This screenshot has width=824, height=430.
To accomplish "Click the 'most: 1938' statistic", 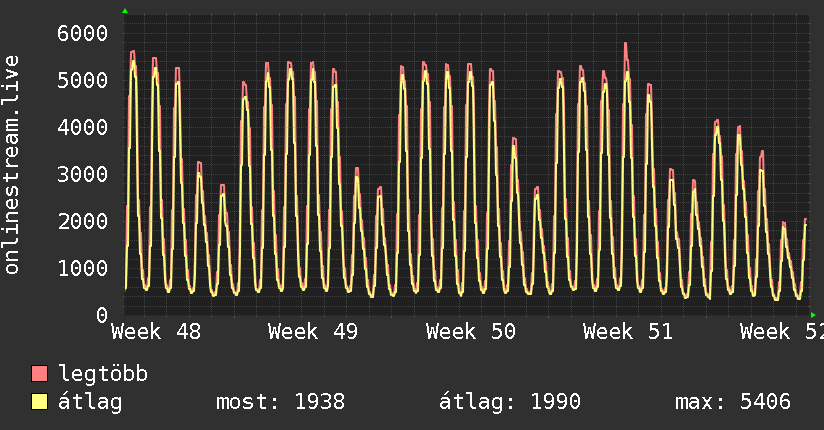I will [281, 402].
